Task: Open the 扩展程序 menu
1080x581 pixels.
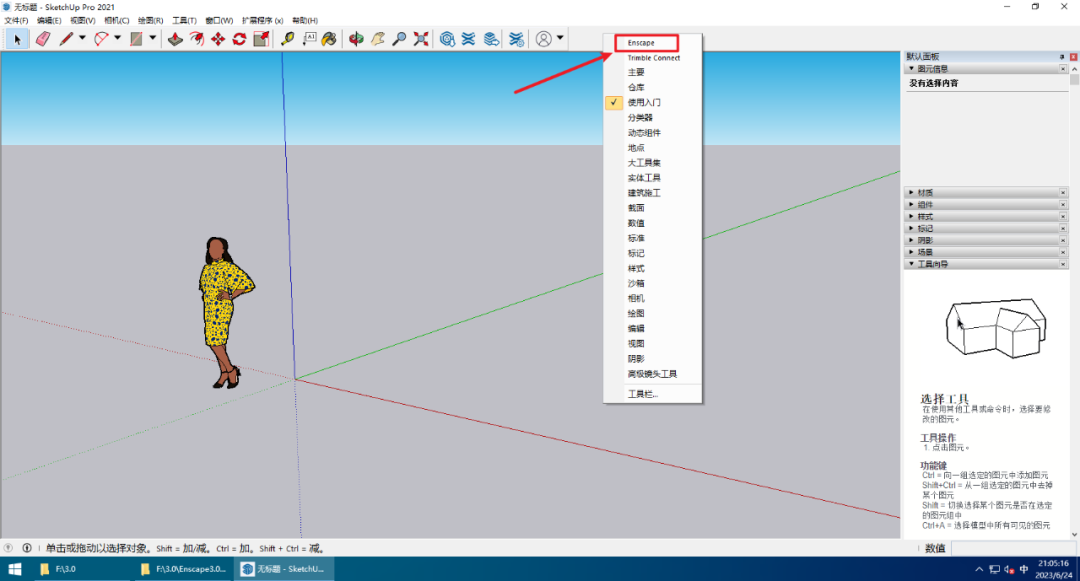Action: (x=262, y=20)
